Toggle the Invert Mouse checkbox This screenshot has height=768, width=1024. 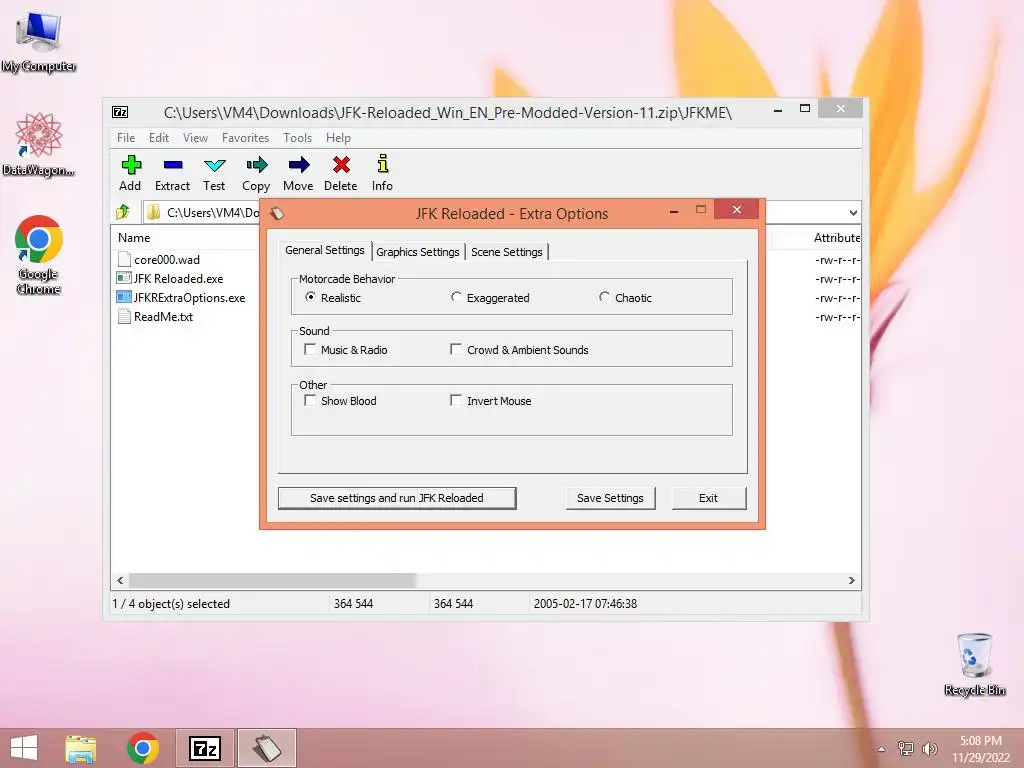[x=456, y=400]
